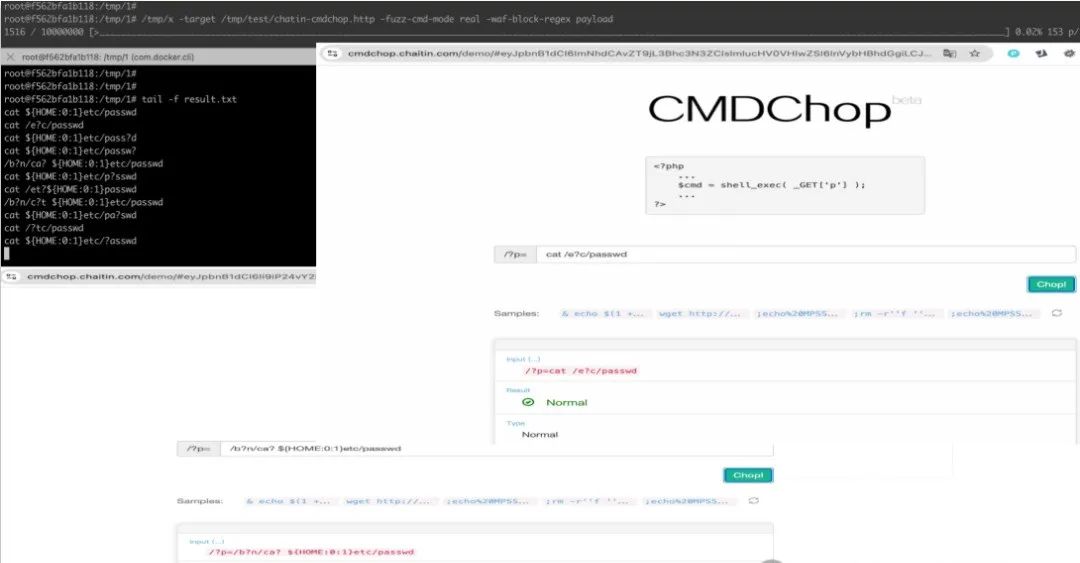Click terminal line 'cat ${HOME:0:1}etc/pa?swd'
The image size is (1080, 563).
(70, 215)
